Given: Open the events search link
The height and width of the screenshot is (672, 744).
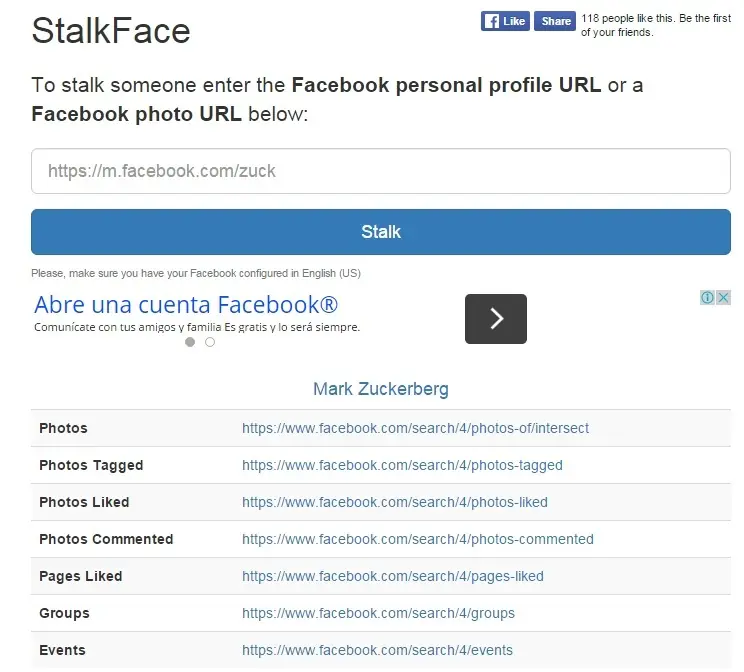Looking at the screenshot, I should coord(377,650).
